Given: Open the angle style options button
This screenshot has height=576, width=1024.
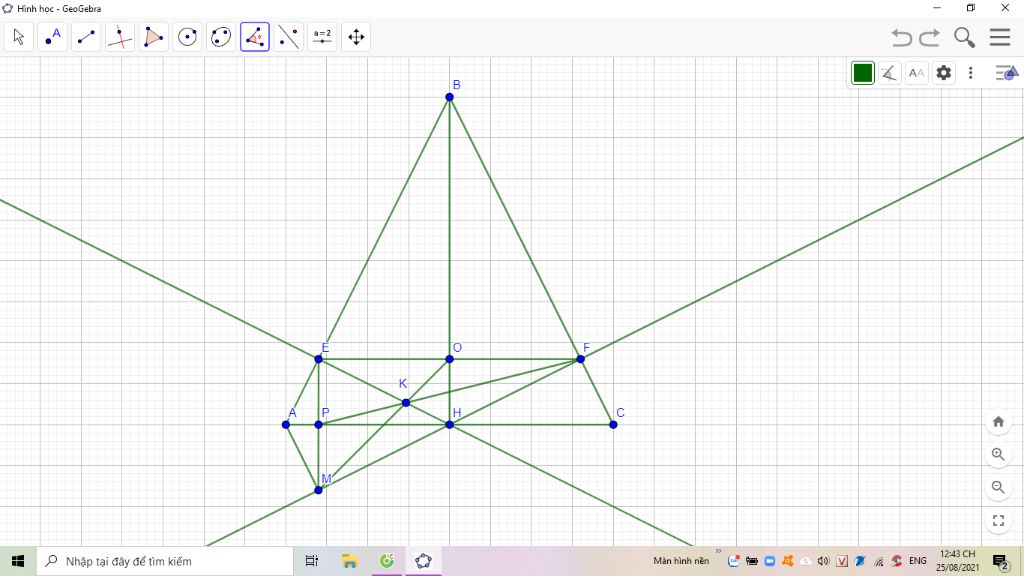Looking at the screenshot, I should pos(889,73).
